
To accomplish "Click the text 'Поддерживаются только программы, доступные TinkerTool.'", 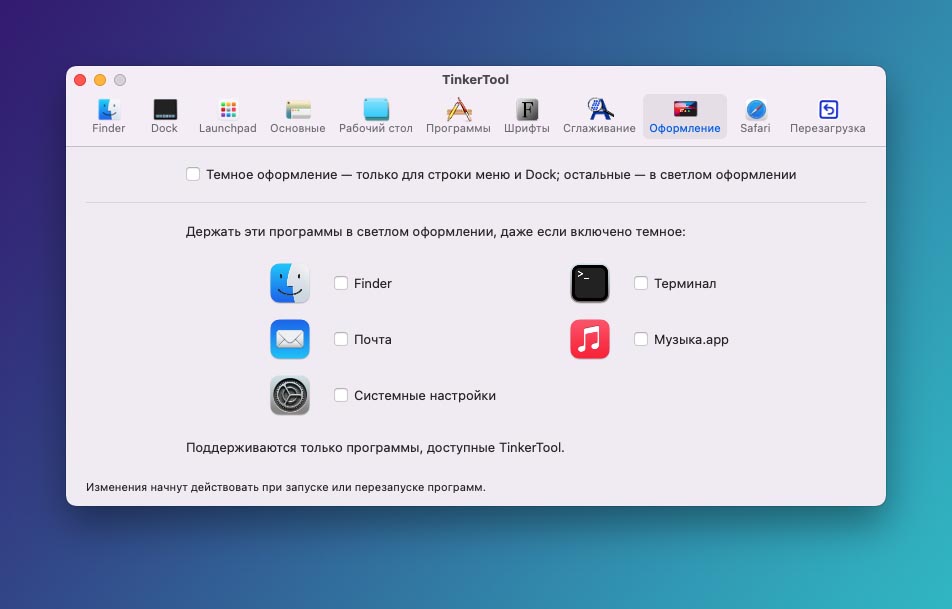I will pos(375,447).
